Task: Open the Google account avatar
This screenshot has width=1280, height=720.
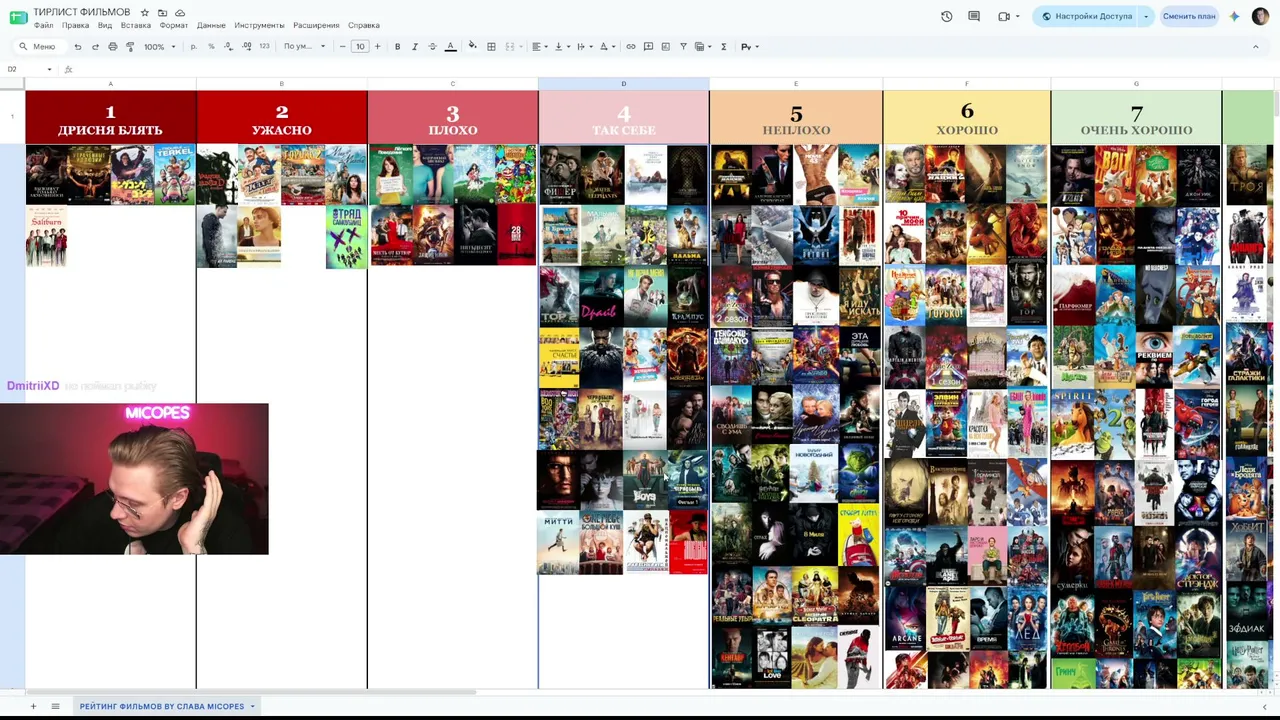Action: (x=1260, y=17)
